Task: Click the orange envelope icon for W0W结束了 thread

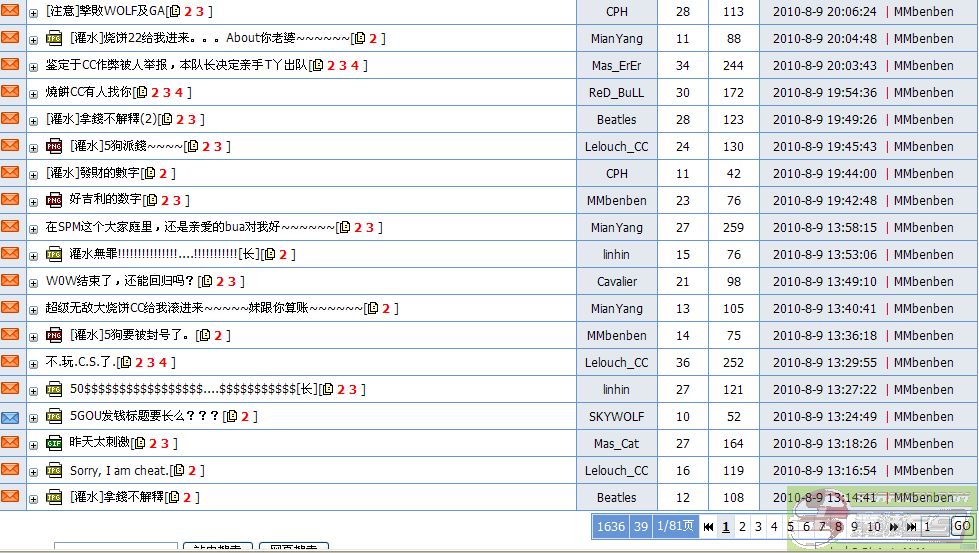Action: click(10, 281)
